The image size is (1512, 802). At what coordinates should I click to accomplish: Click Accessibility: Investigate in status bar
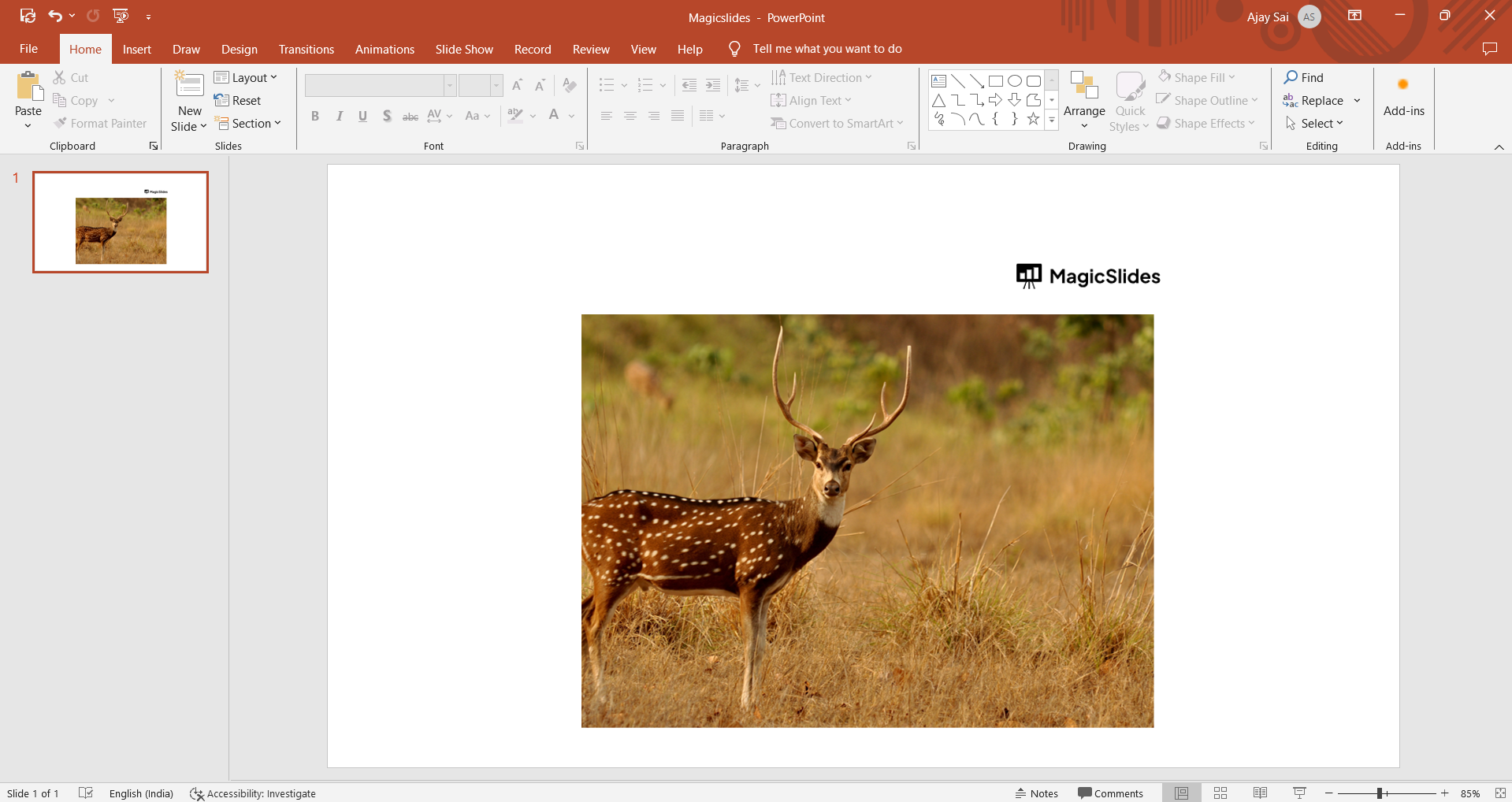click(x=253, y=793)
